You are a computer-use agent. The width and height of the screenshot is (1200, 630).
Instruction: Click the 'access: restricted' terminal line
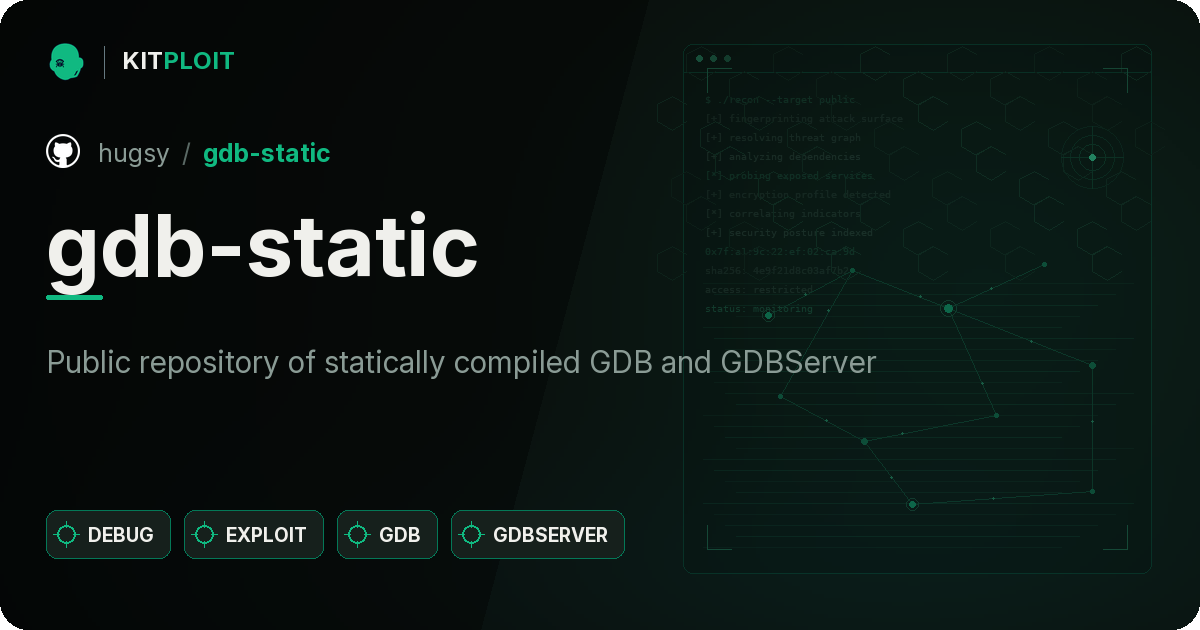pos(759,290)
